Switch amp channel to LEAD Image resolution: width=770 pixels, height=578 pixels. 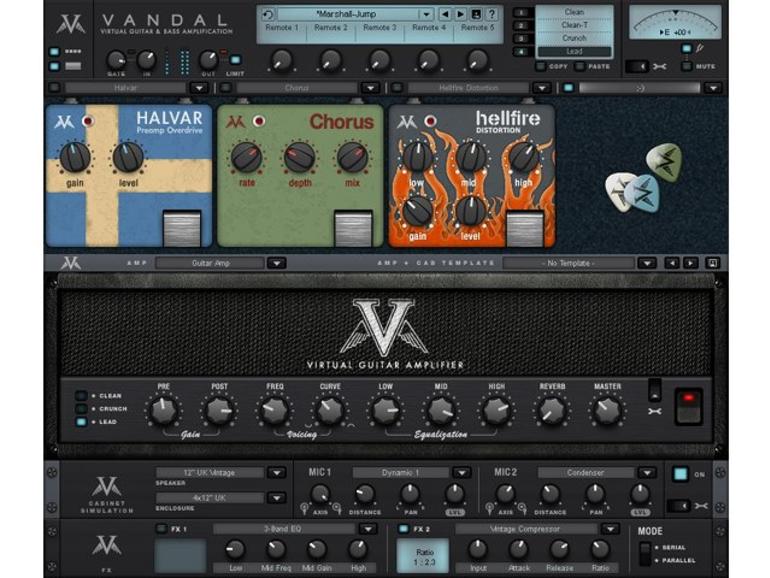click(x=81, y=422)
